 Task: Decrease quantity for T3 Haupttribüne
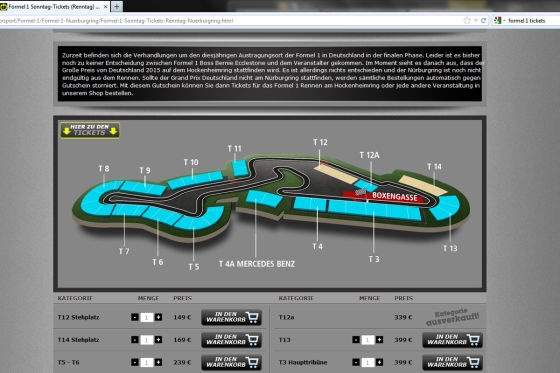(x=356, y=362)
